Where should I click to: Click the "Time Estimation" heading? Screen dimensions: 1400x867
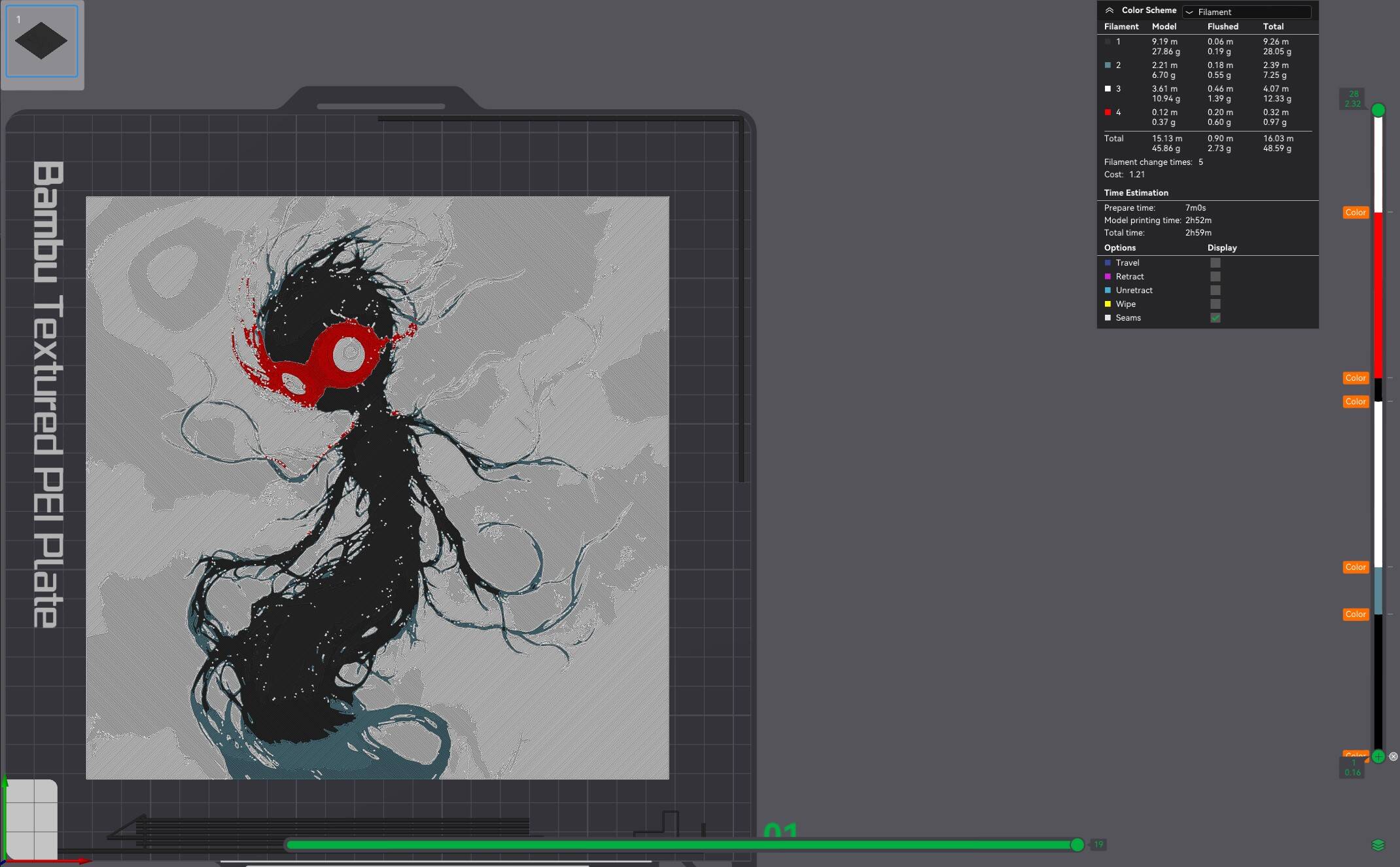coord(1136,193)
